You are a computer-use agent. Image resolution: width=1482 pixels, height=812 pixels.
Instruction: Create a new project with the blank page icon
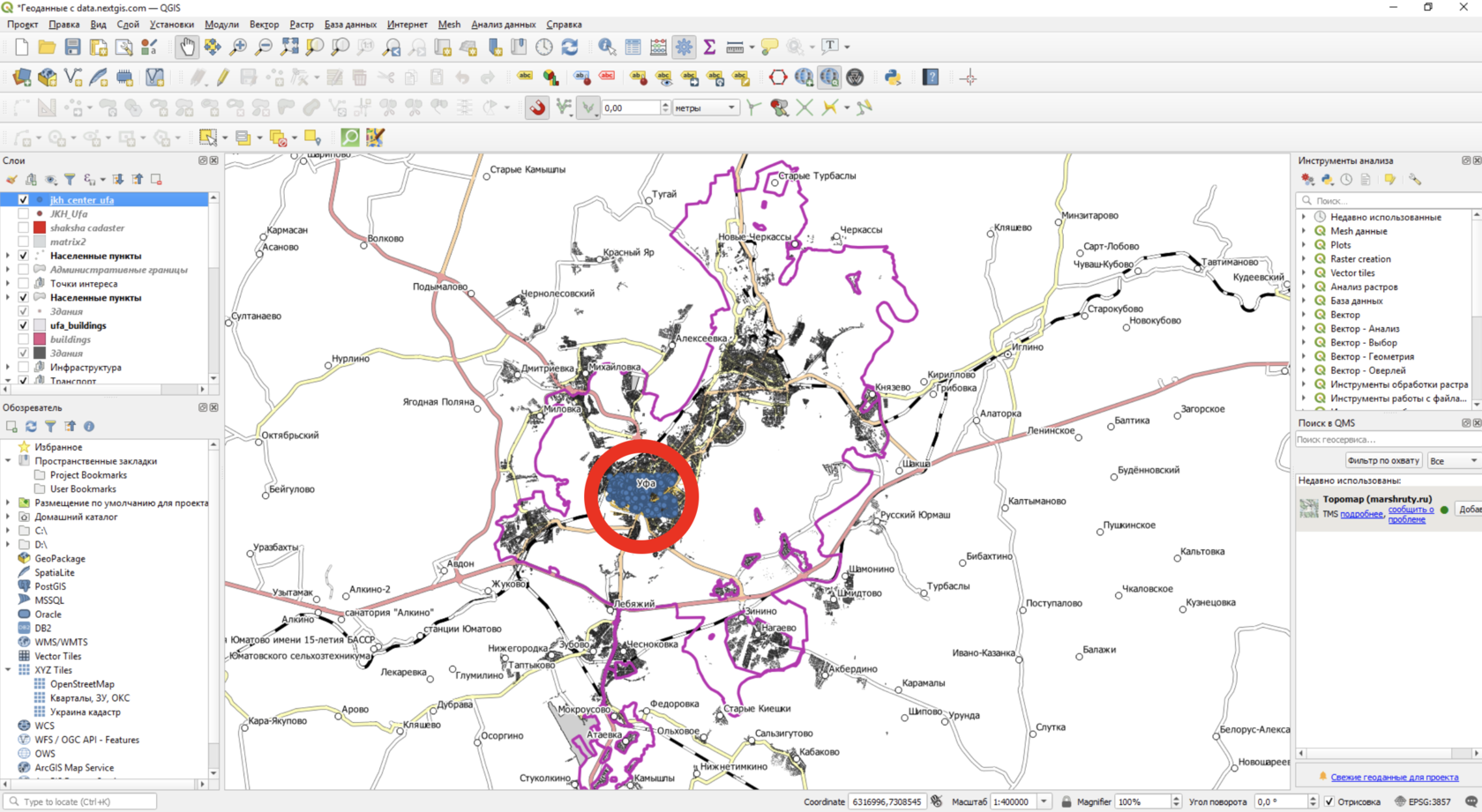click(x=21, y=47)
